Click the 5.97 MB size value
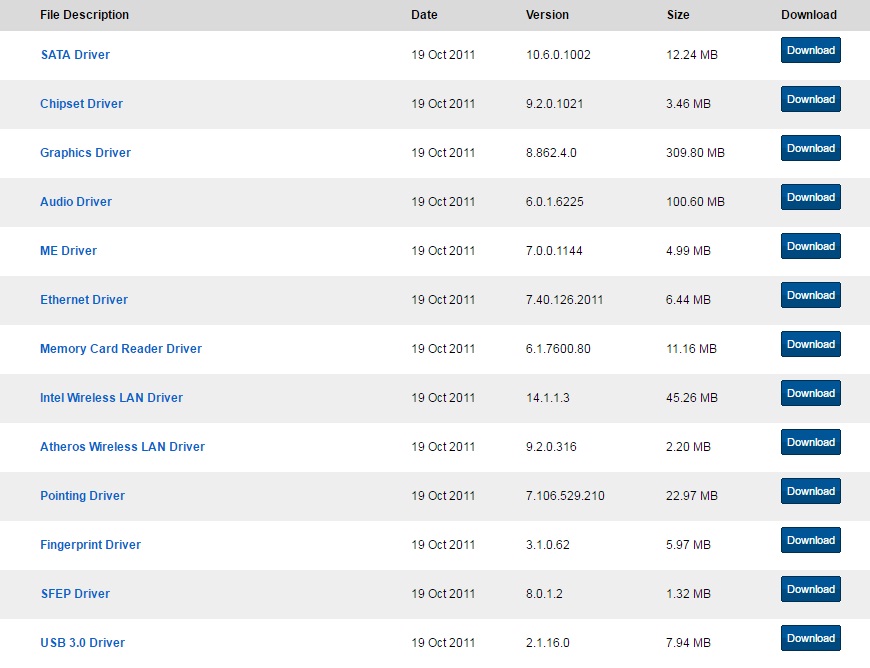The height and width of the screenshot is (668, 870). [x=689, y=545]
